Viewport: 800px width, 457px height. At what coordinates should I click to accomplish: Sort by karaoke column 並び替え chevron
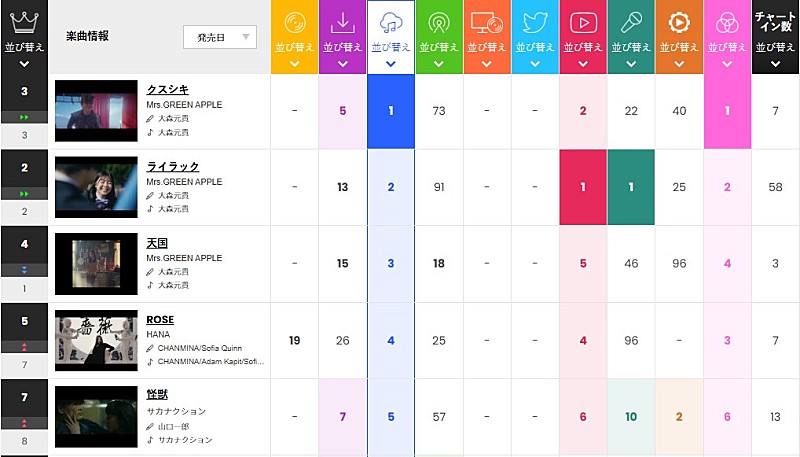click(631, 64)
